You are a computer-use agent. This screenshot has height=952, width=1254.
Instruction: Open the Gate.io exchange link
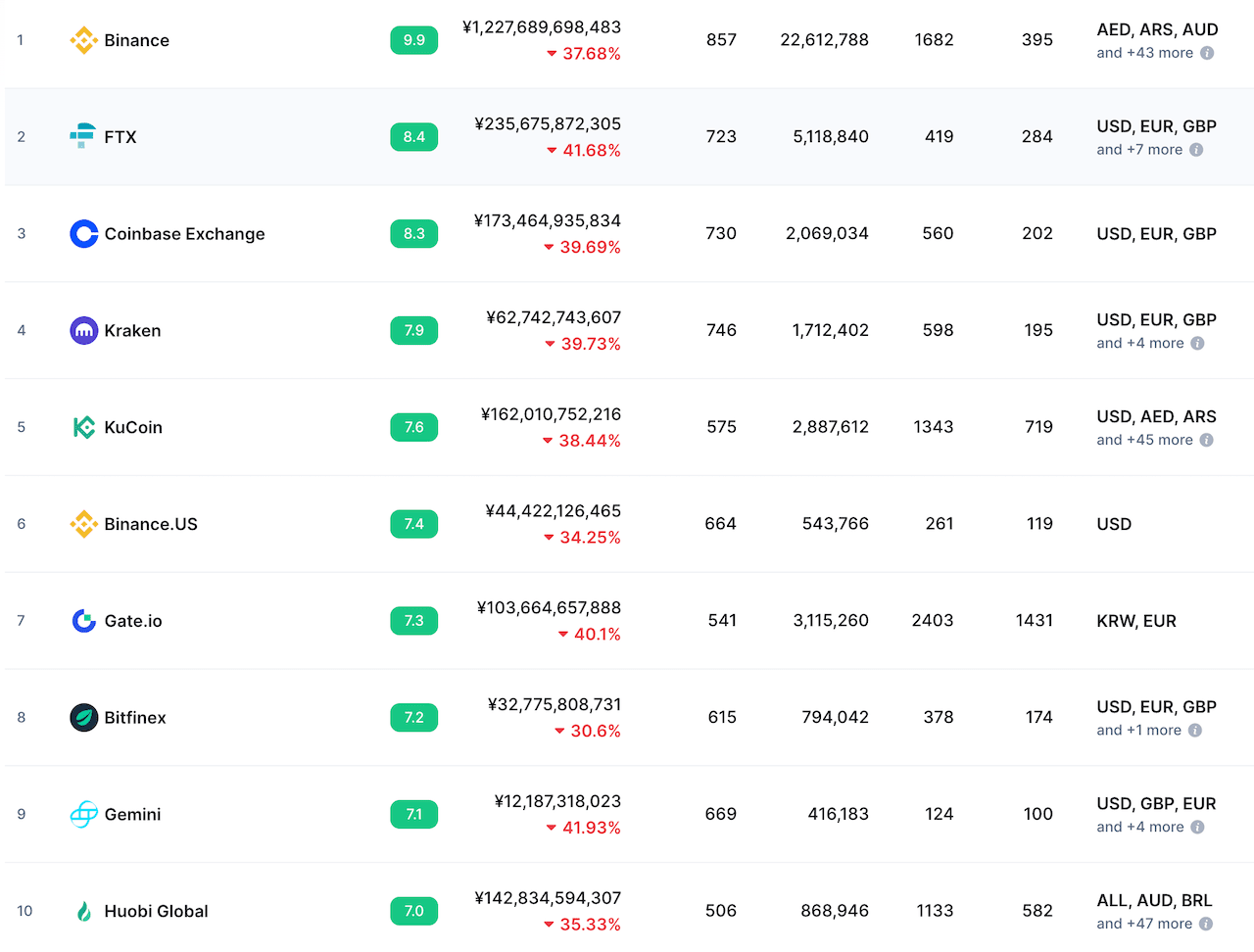click(133, 621)
